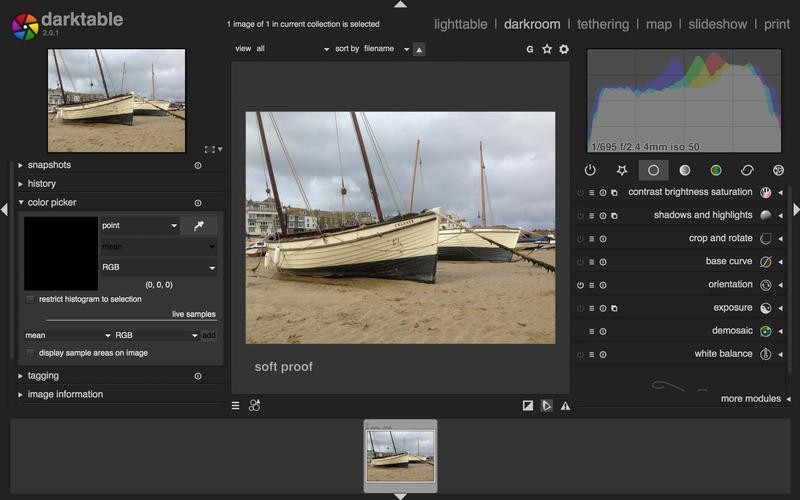Check display sample areas on image

[x=31, y=353]
